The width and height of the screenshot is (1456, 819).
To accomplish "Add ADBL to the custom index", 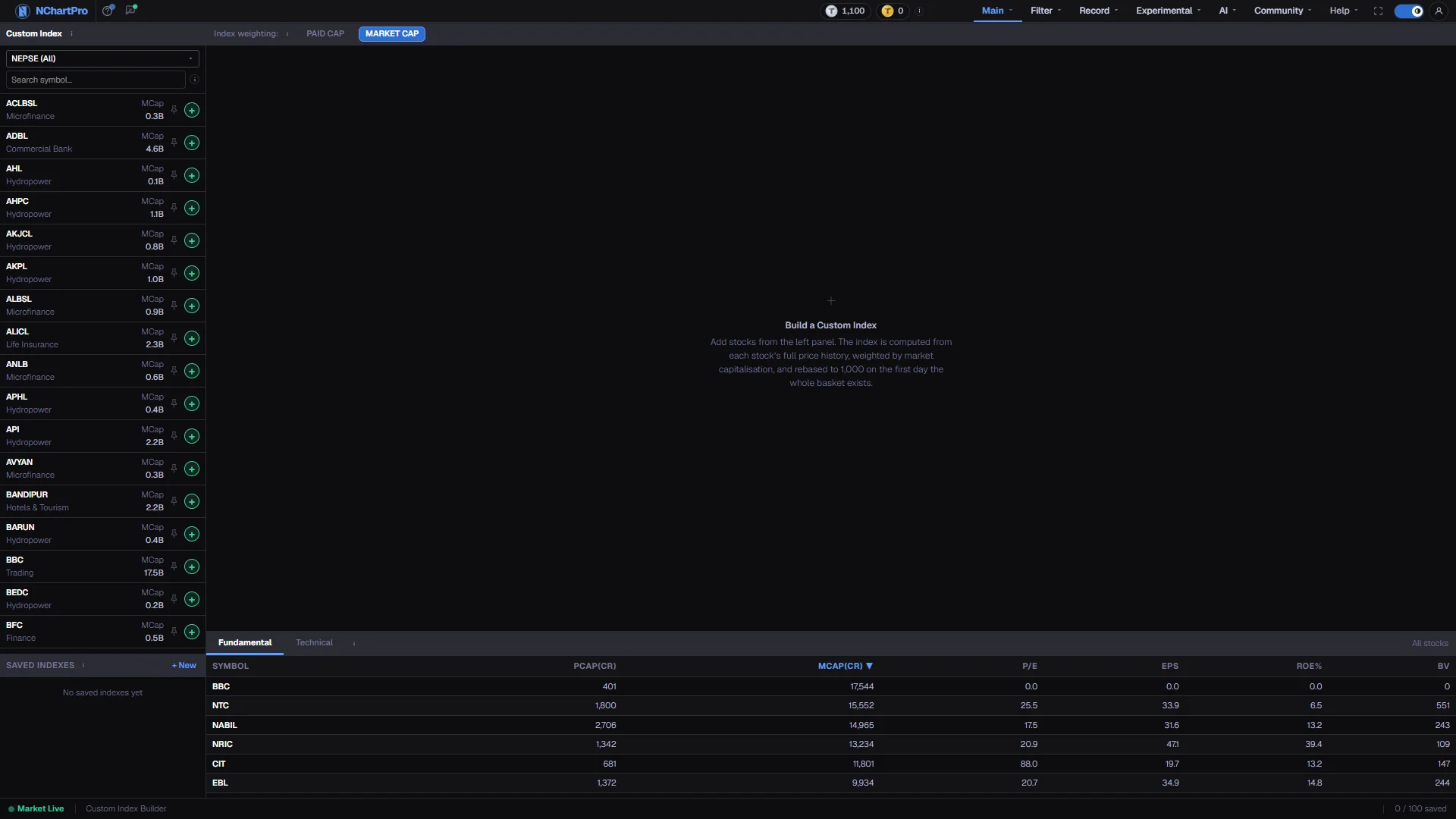I will (192, 143).
